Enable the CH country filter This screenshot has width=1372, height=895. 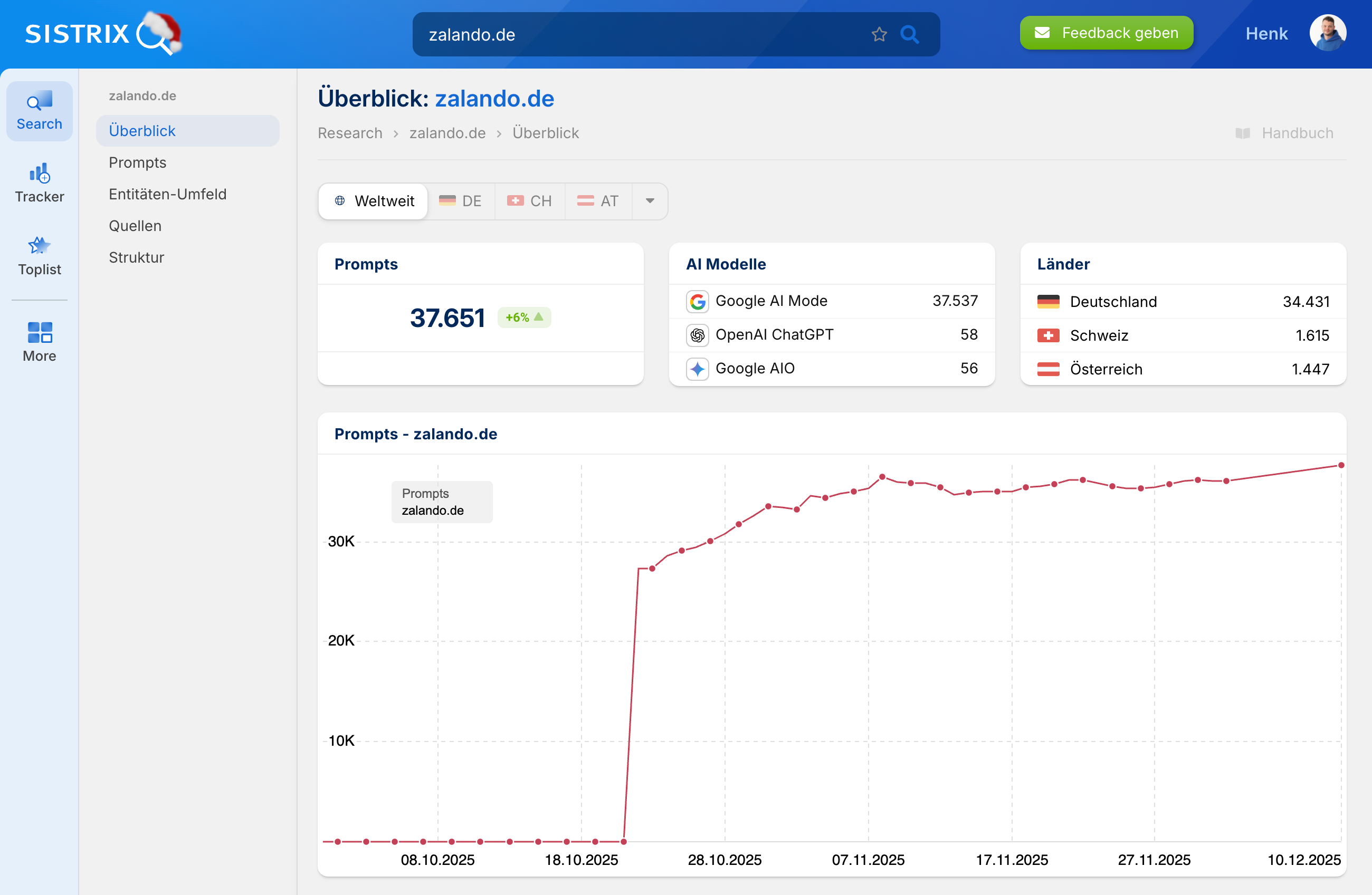point(530,201)
